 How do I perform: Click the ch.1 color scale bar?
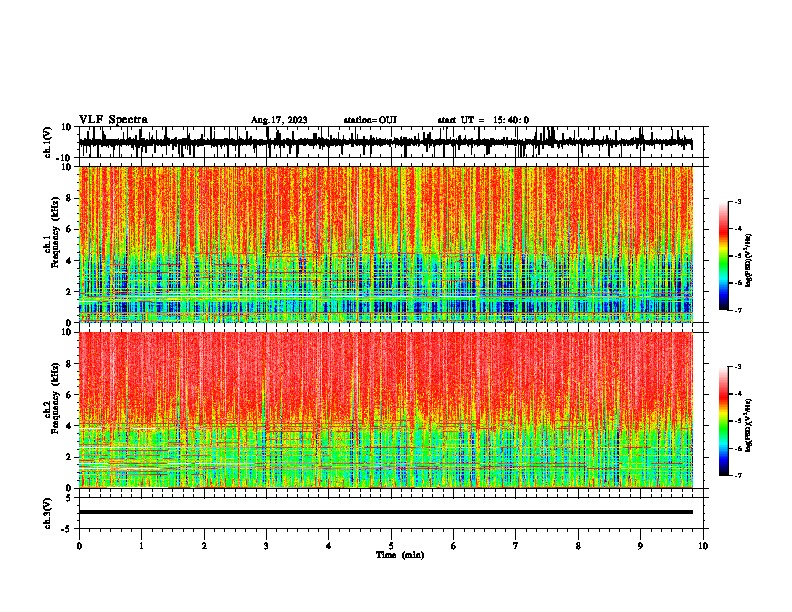(x=724, y=256)
